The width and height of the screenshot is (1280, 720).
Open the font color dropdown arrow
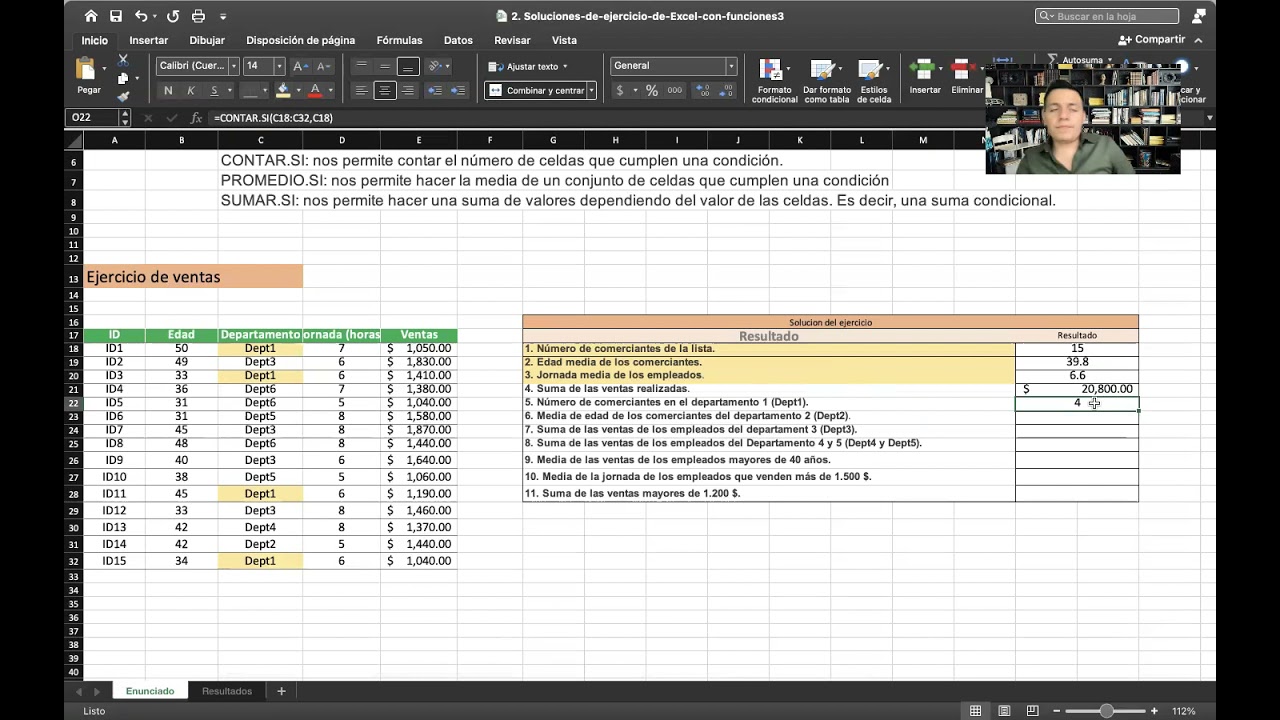pos(330,90)
